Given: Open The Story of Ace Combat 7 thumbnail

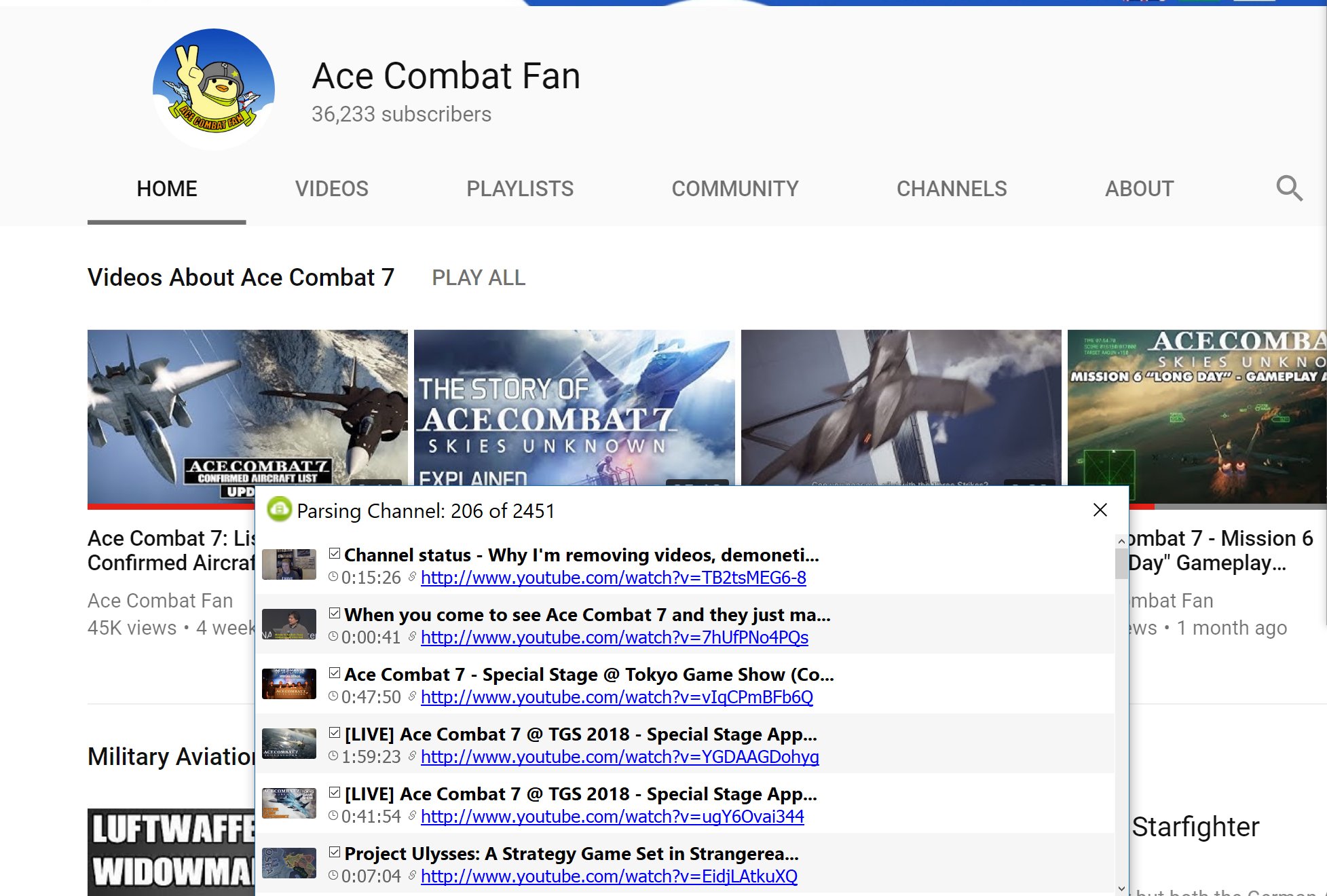Looking at the screenshot, I should click(574, 407).
